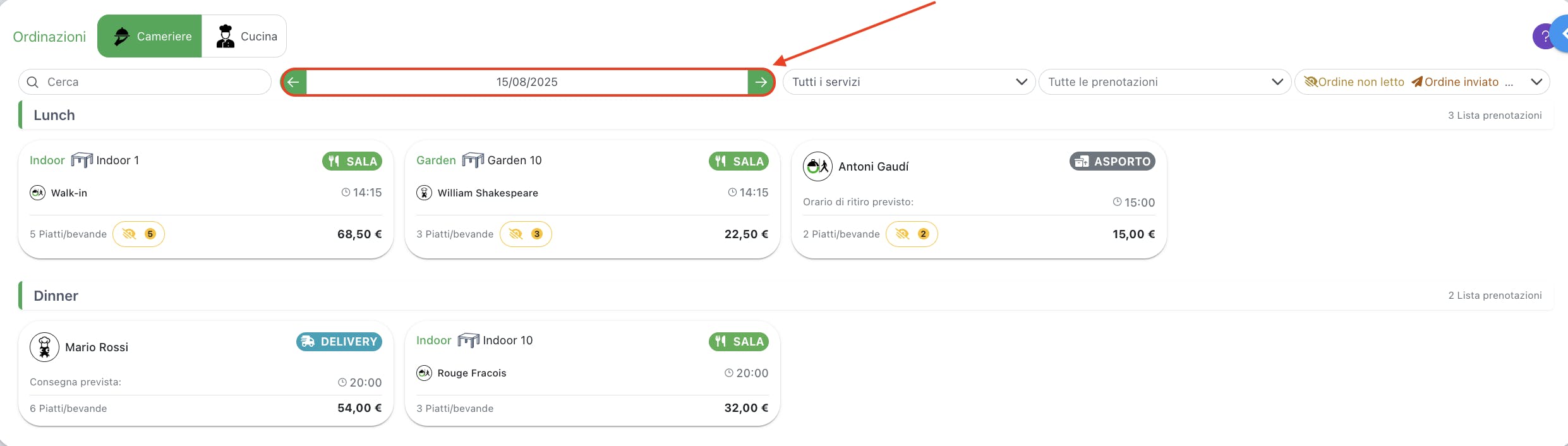The image size is (1568, 446).
Task: Click unread order badge on Antoni Gaudí card
Action: click(x=912, y=234)
